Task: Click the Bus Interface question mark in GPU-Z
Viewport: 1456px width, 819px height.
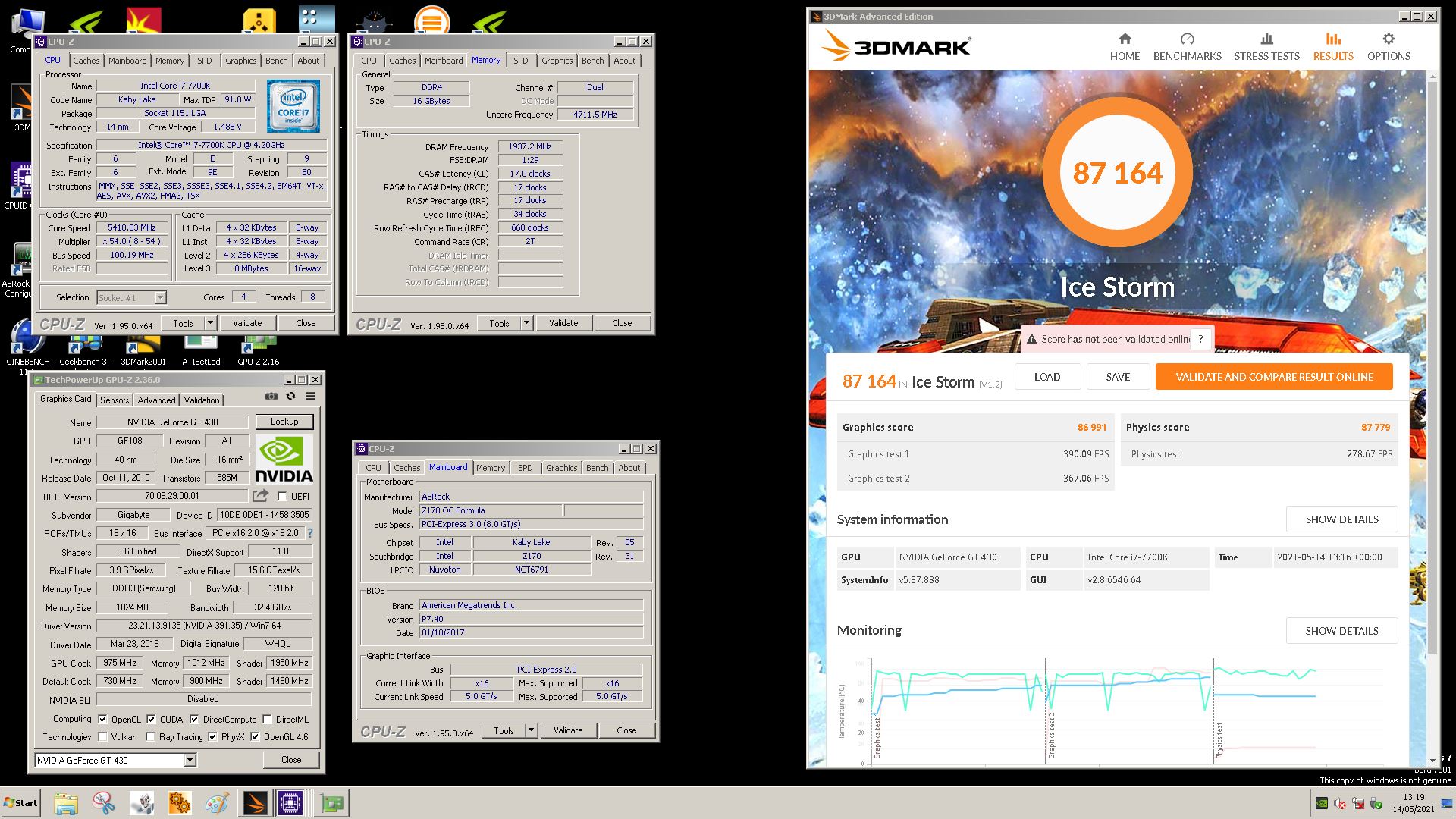Action: click(309, 533)
